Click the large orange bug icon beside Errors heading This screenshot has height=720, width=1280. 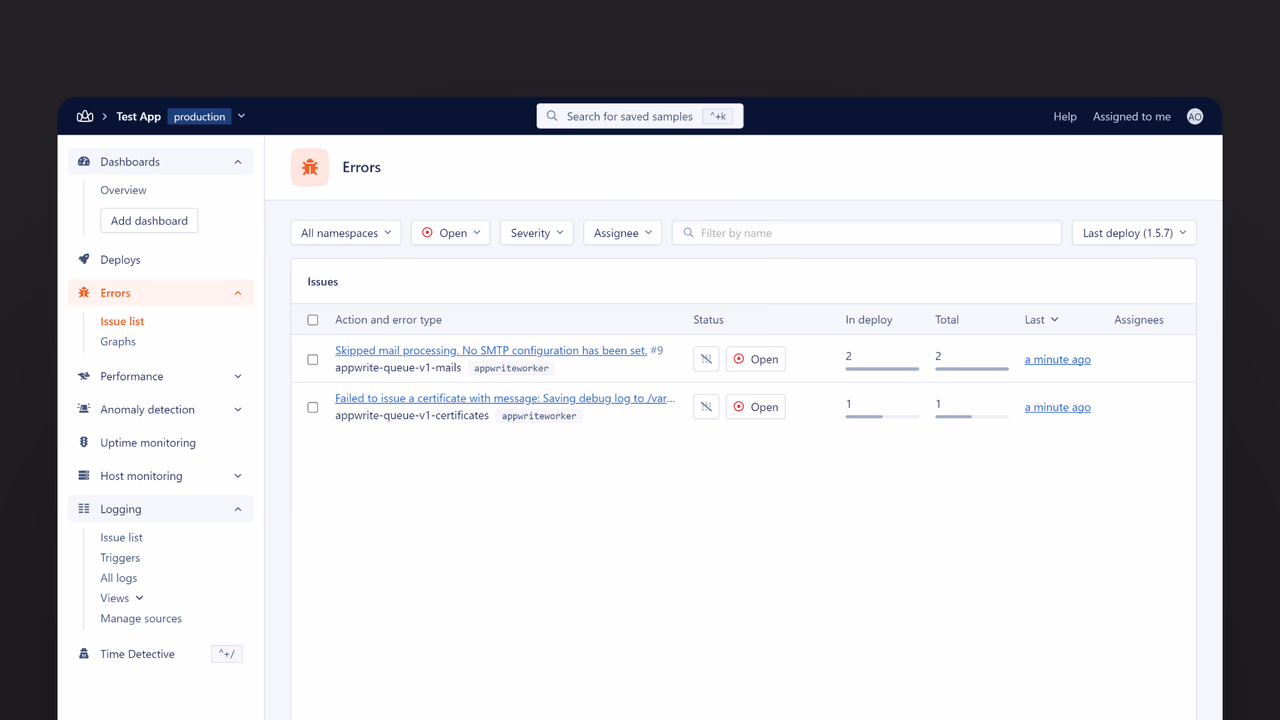click(310, 167)
